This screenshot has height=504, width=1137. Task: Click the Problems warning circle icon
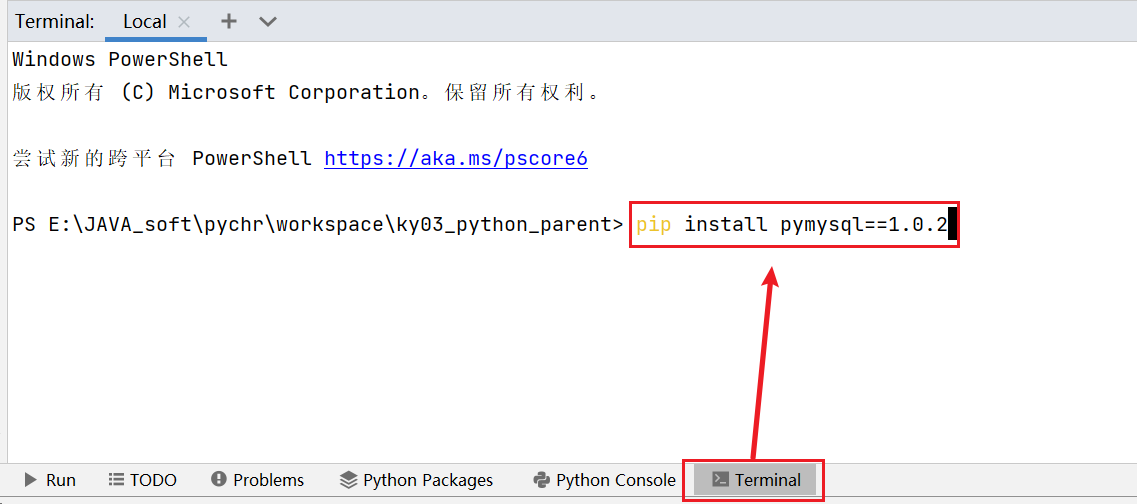click(x=219, y=480)
